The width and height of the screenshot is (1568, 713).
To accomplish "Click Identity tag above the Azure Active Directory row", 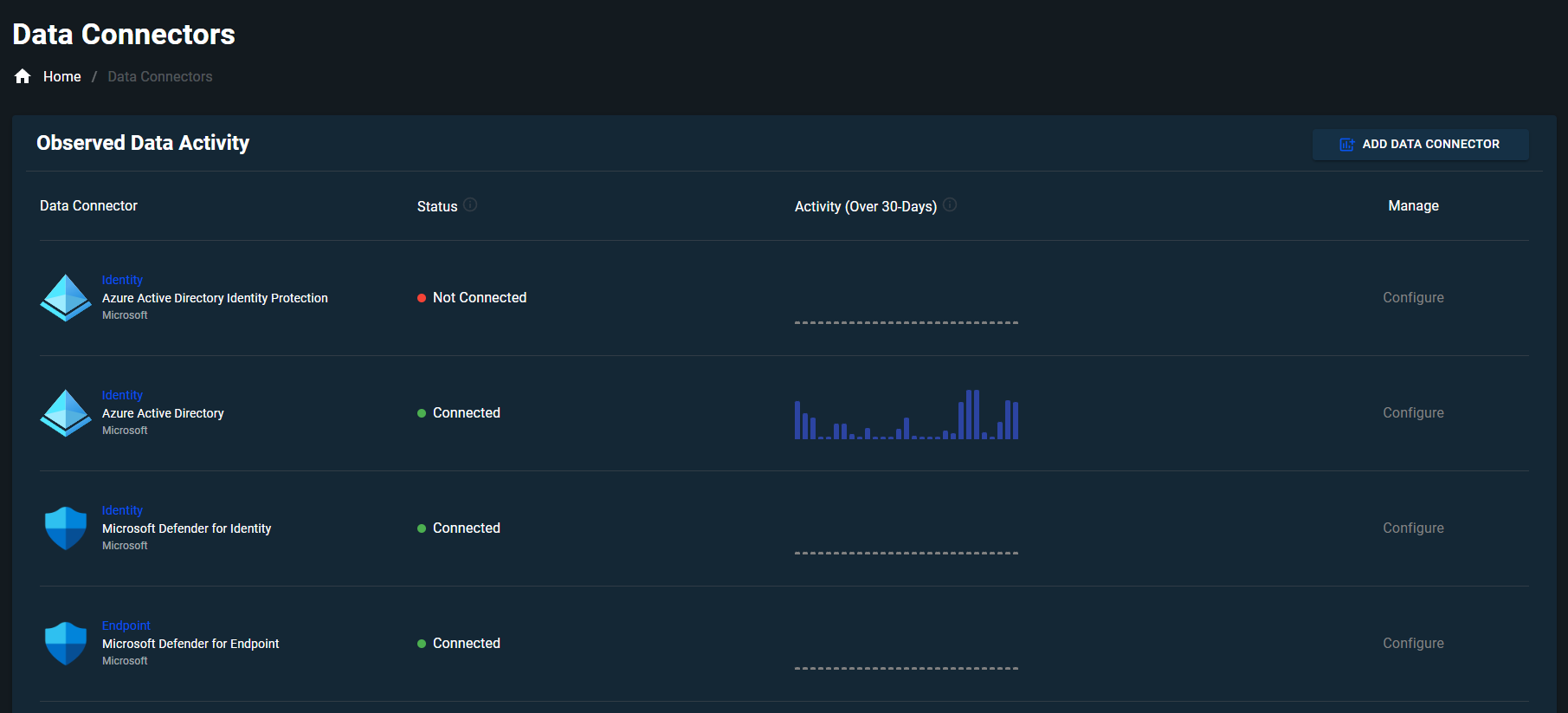I will click(122, 395).
